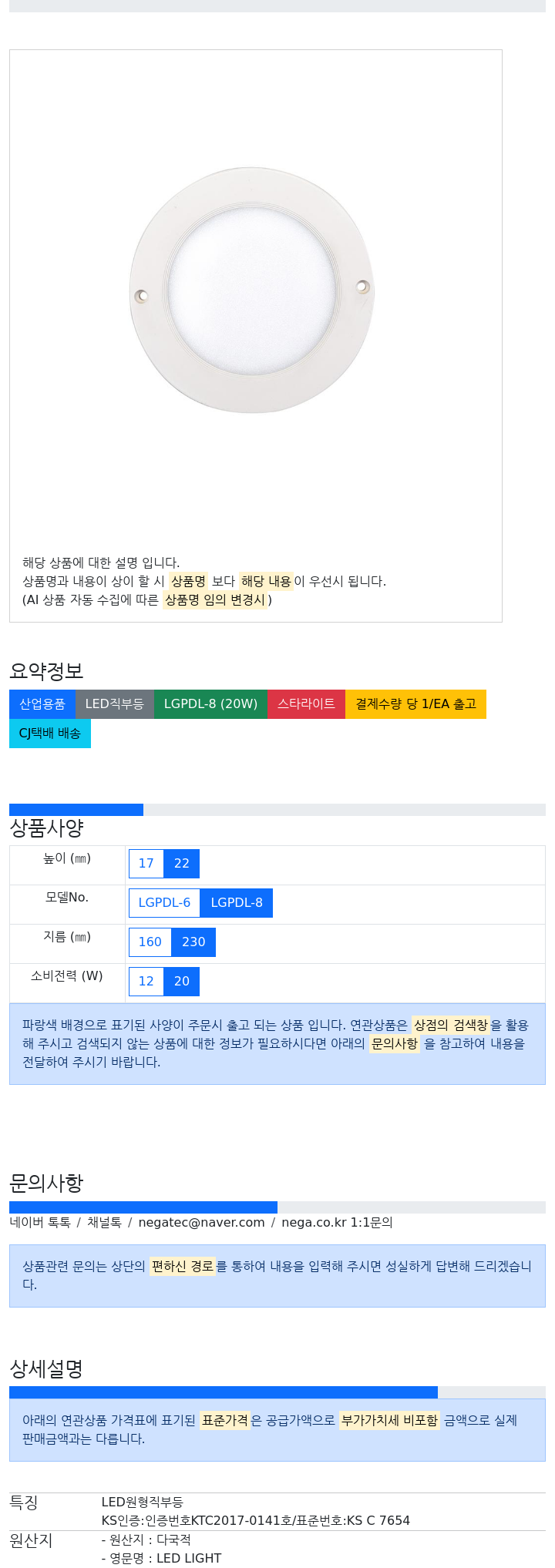Pick diameter 160 mm
The width and height of the screenshot is (555, 1568).
coord(150,942)
